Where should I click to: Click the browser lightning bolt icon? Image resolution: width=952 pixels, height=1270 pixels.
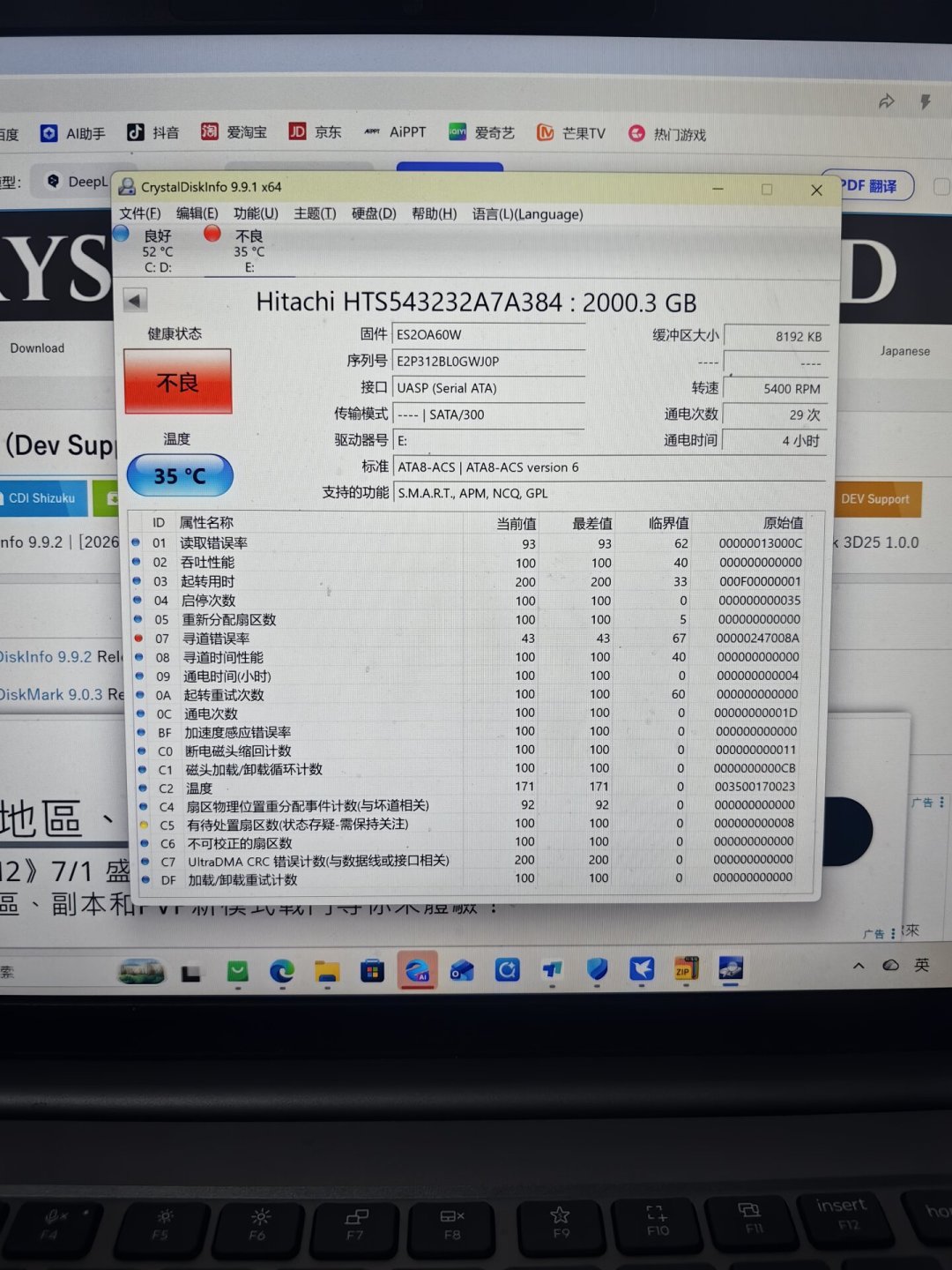pyautogui.click(x=926, y=101)
